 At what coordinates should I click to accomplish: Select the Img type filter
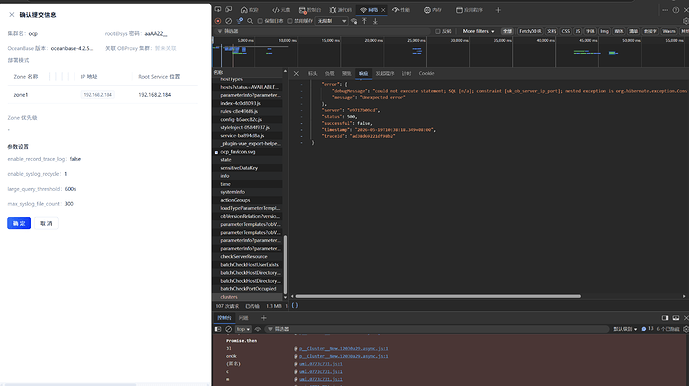(605, 31)
